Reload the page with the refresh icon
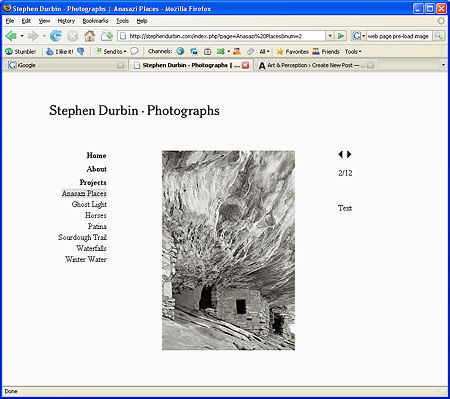The width and height of the screenshot is (450, 399). point(55,36)
